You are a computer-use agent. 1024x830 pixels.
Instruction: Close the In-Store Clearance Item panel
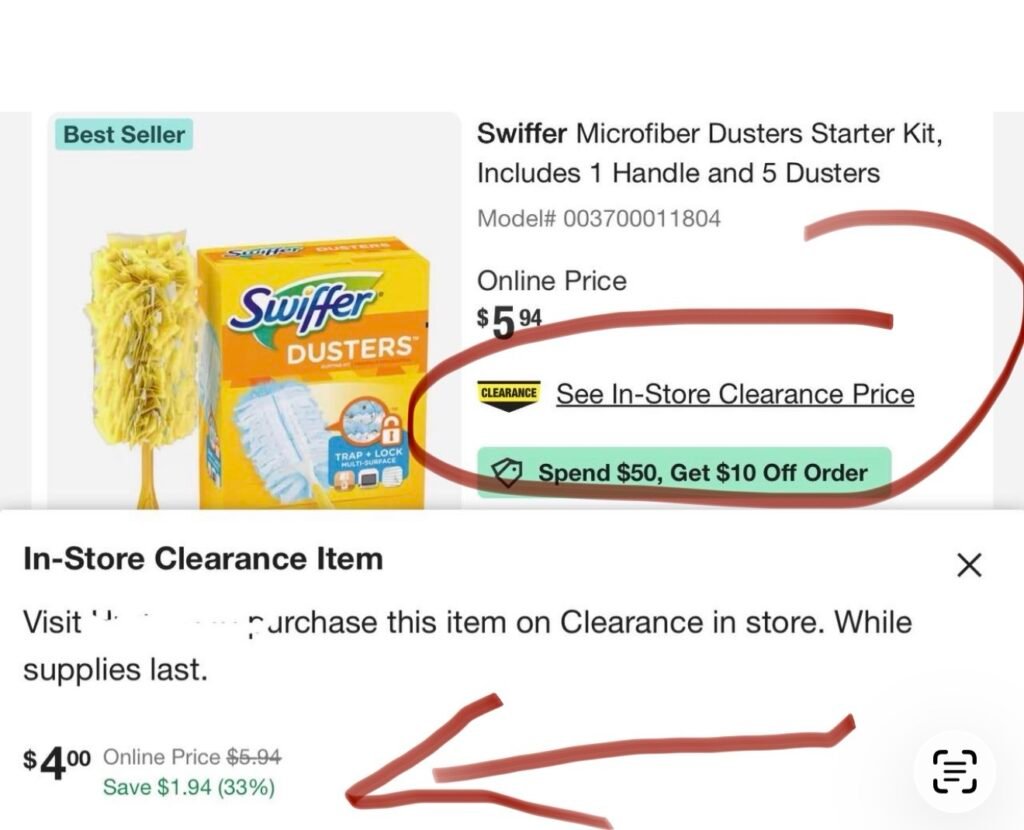(x=968, y=565)
